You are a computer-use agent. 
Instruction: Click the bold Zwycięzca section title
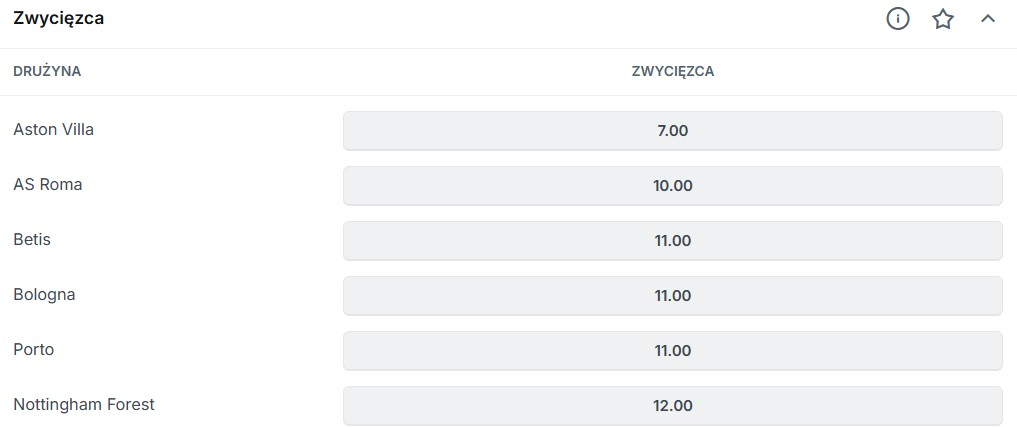[59, 19]
